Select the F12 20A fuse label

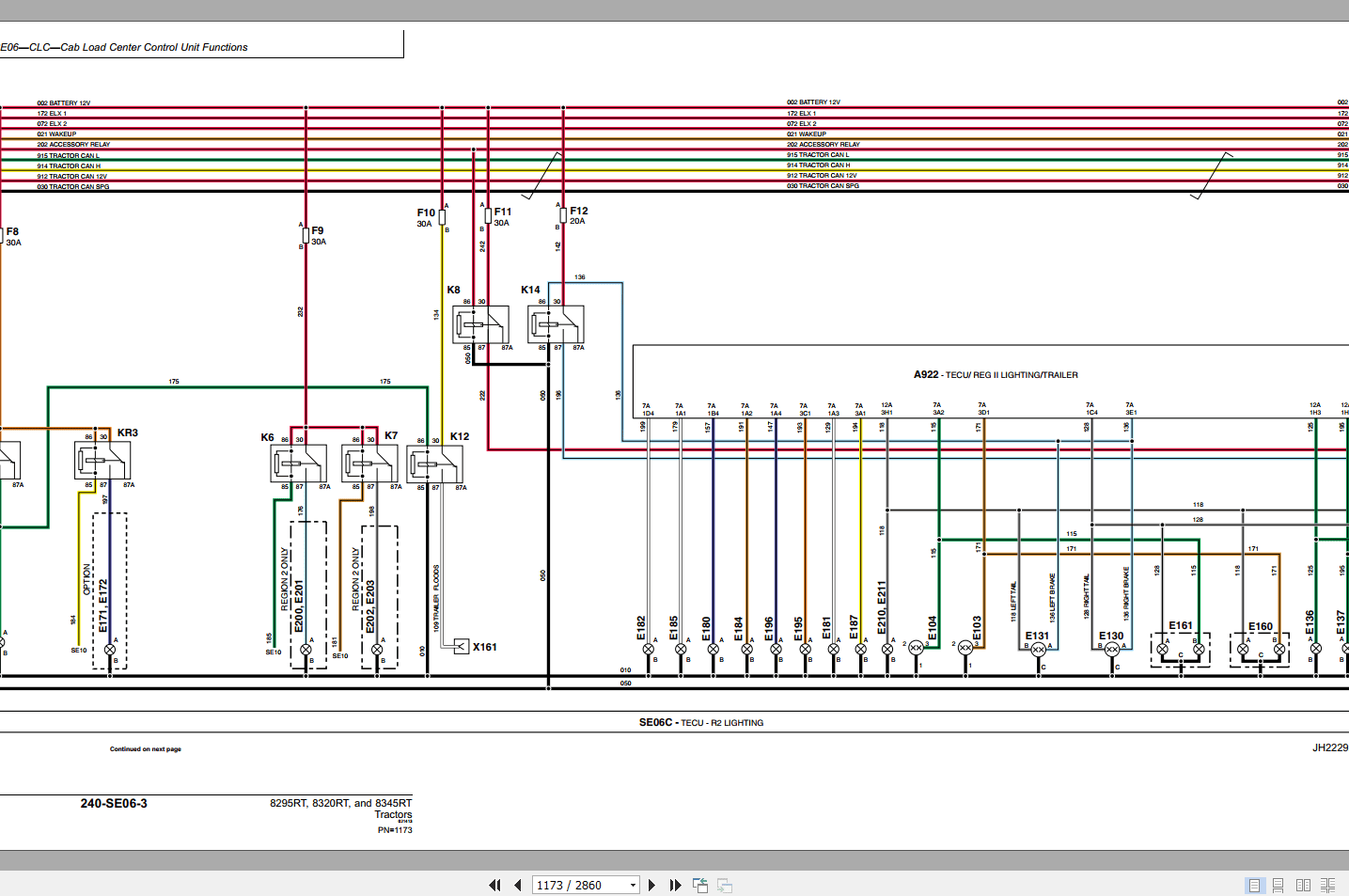pyautogui.click(x=578, y=215)
